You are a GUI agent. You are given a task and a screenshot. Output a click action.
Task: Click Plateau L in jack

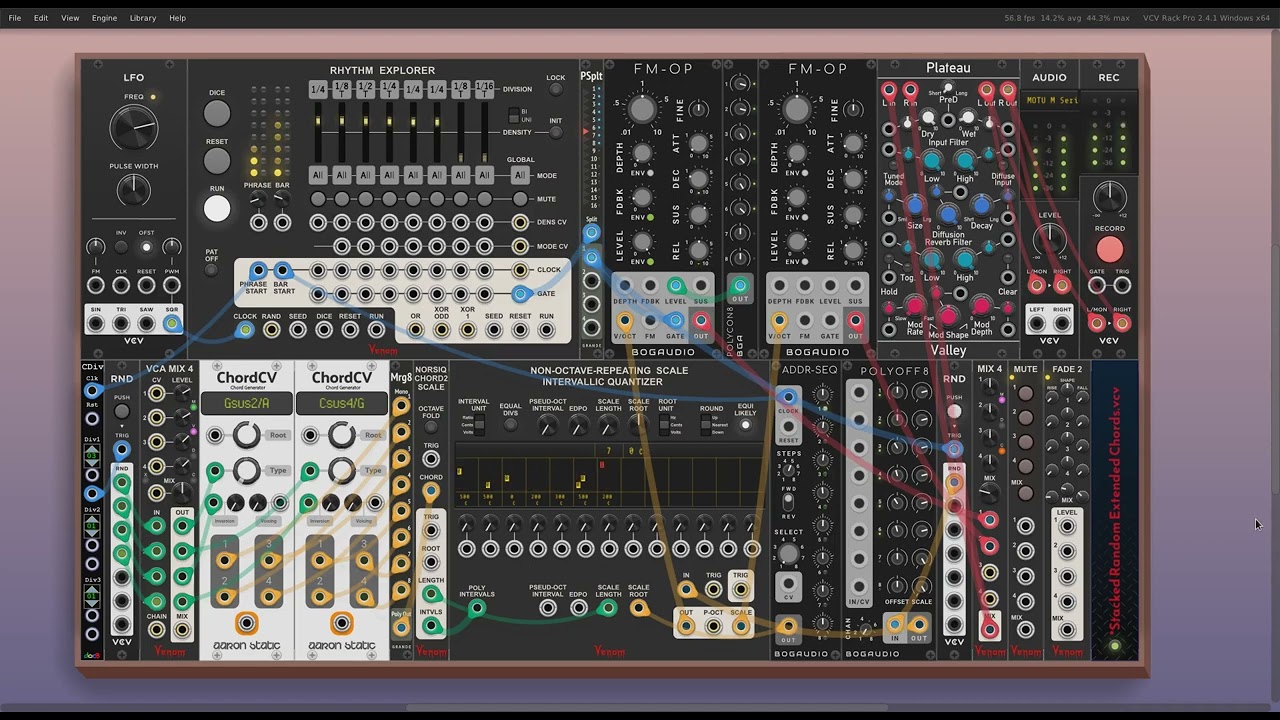pos(888,90)
